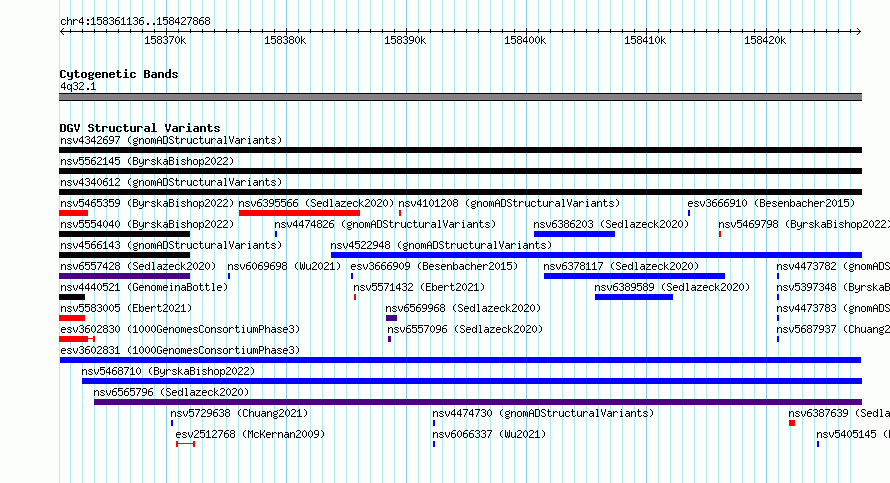Click the 4q32.1 band label
This screenshot has height=483, width=890.
[78, 86]
